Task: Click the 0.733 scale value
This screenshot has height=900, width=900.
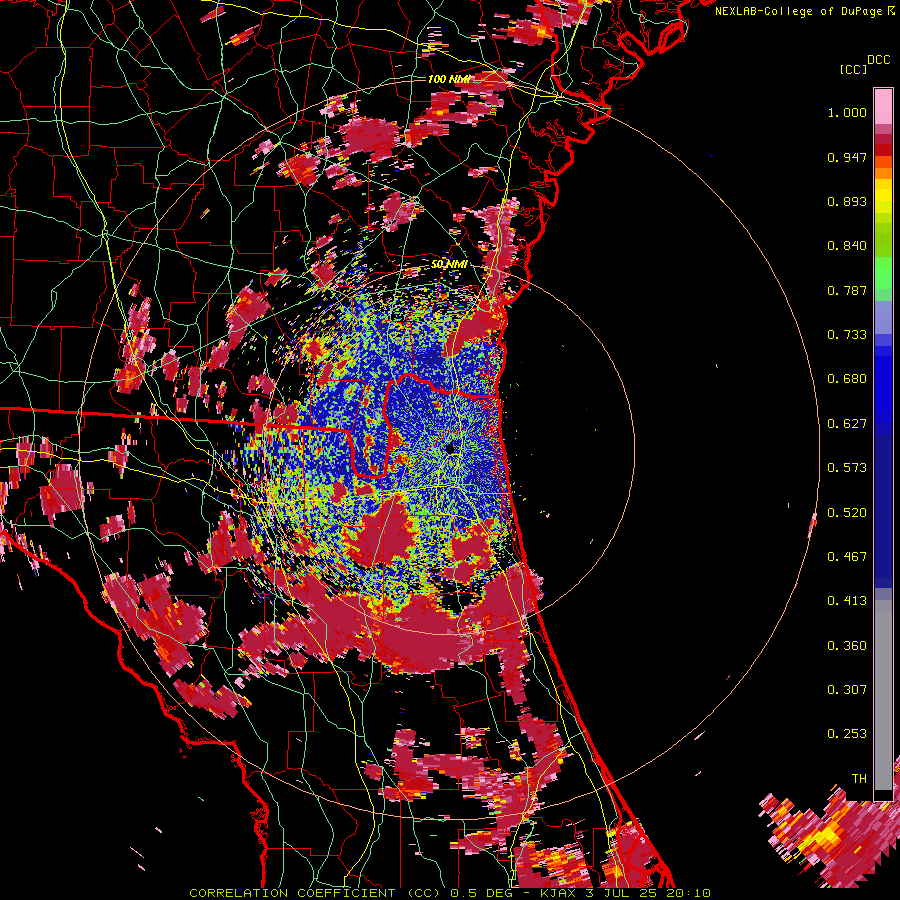Action: point(847,335)
